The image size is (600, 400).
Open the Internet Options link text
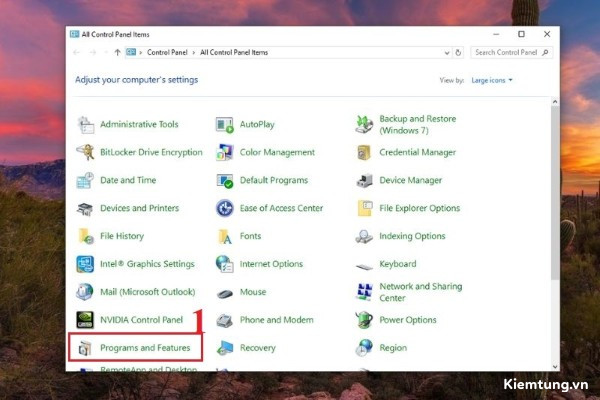pos(271,264)
